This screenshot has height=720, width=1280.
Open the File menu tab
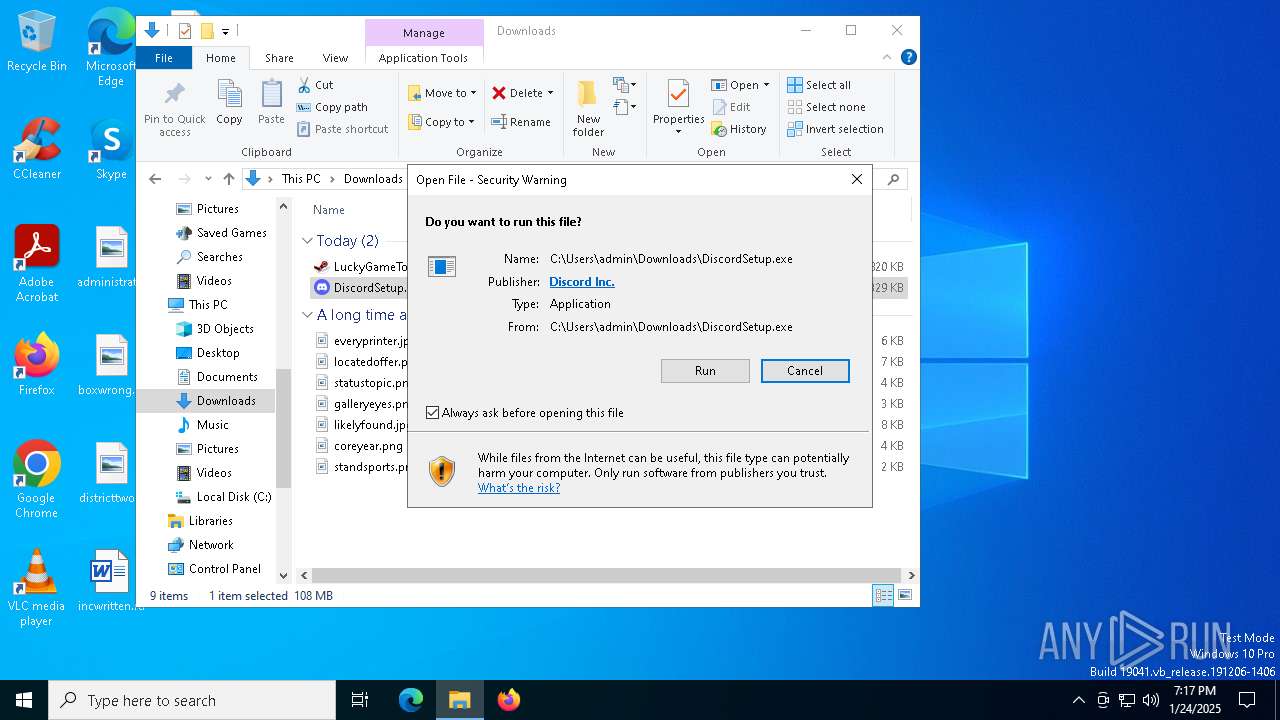[164, 58]
